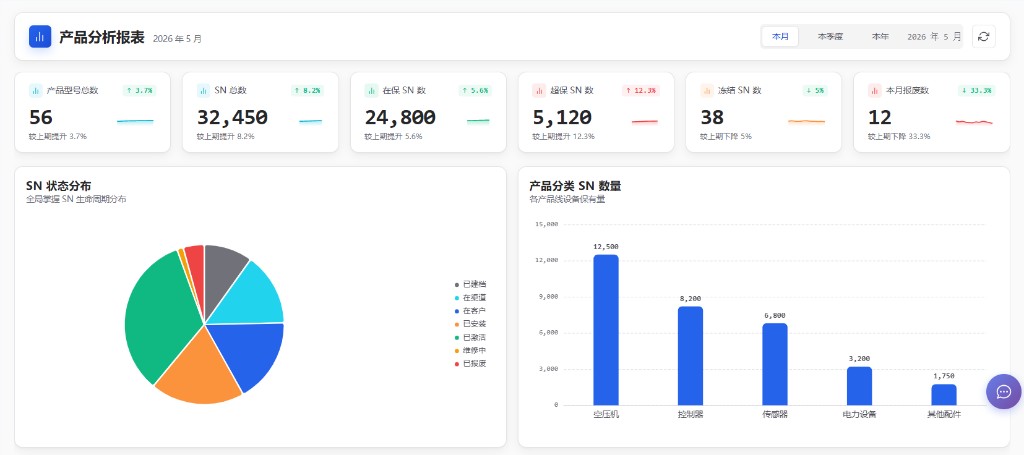
Task: Click the SN 状态分布 chart title
Action: (x=58, y=187)
